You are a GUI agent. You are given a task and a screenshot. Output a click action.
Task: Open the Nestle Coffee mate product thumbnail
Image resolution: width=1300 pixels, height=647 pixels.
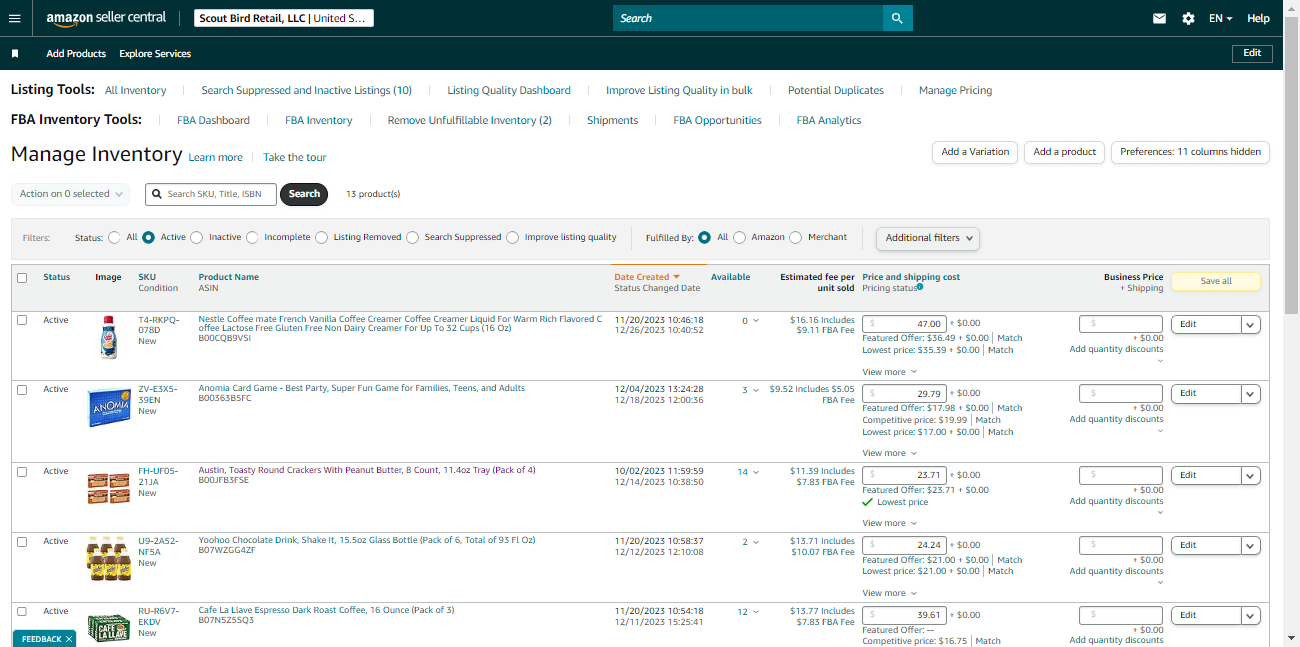click(108, 338)
